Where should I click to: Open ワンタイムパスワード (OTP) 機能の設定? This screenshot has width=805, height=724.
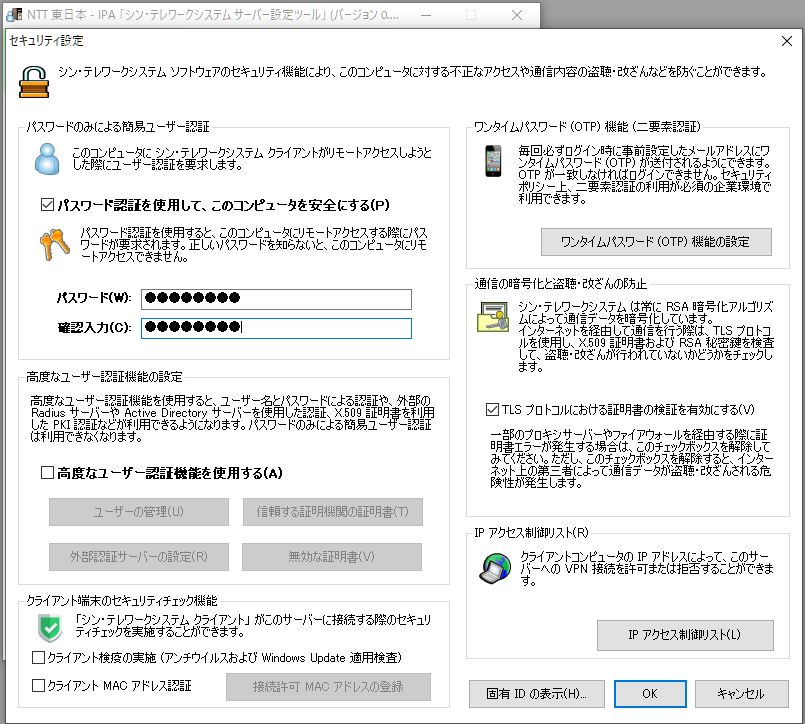pos(656,242)
